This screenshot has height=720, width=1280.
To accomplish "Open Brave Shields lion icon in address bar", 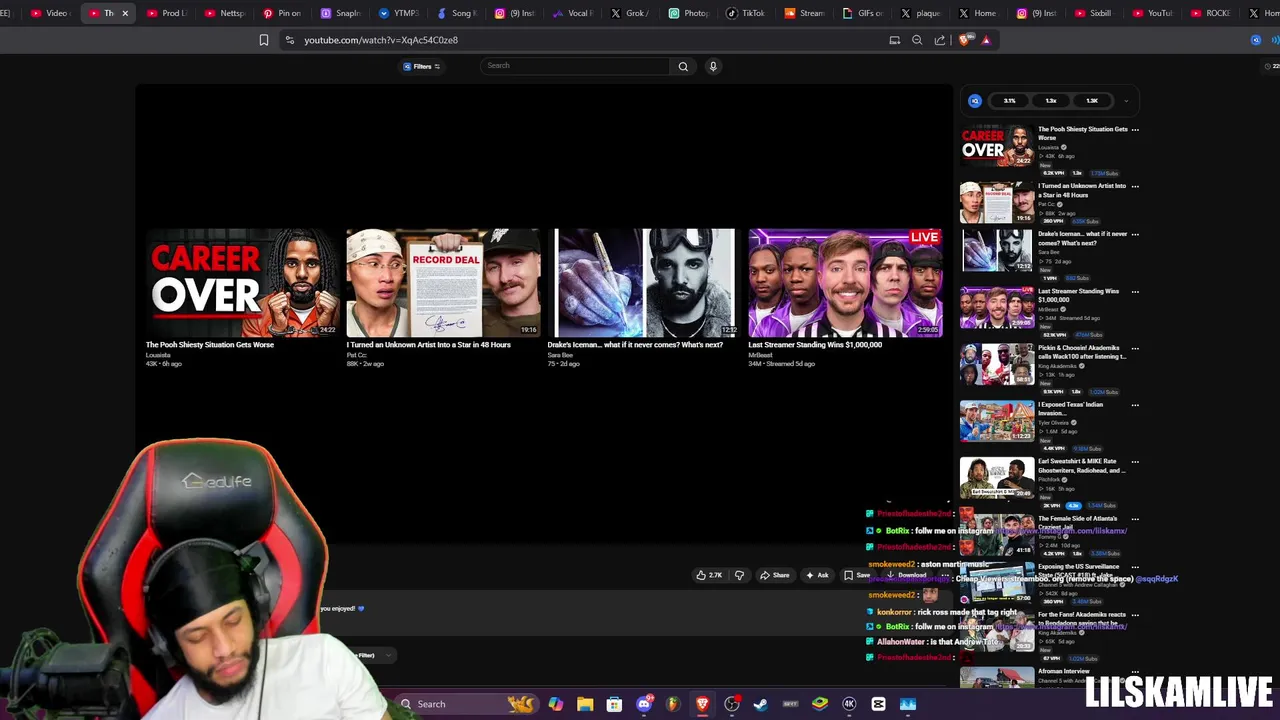I will (x=964, y=40).
